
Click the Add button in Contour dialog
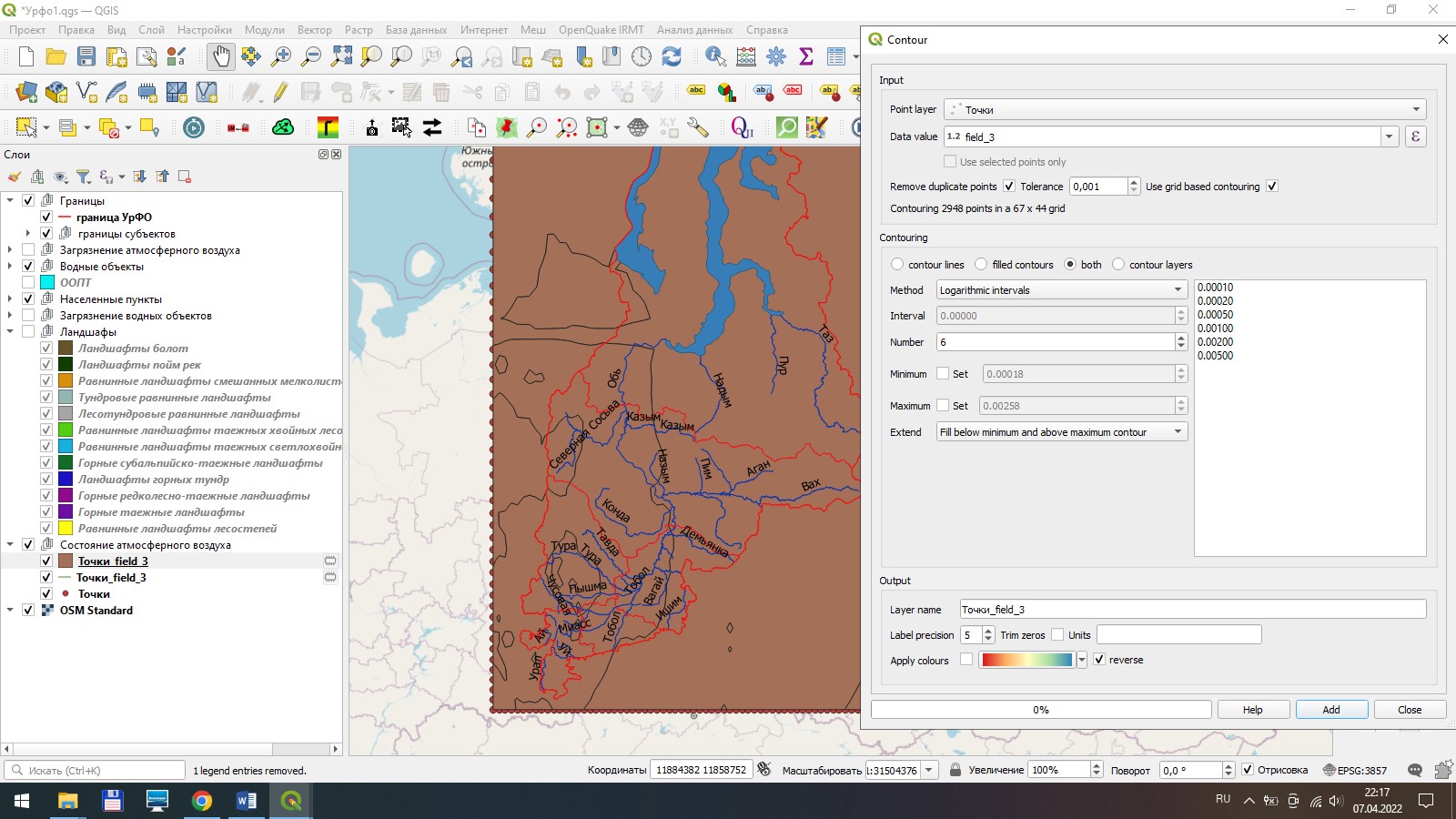(x=1330, y=710)
